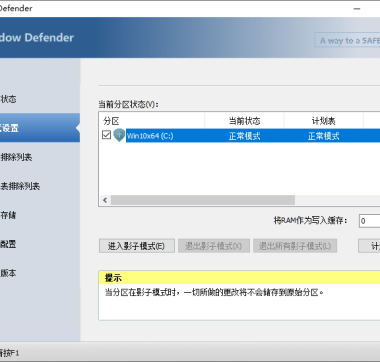Open the 排除列表 sidebar item
The image size is (380, 362).
39,157
